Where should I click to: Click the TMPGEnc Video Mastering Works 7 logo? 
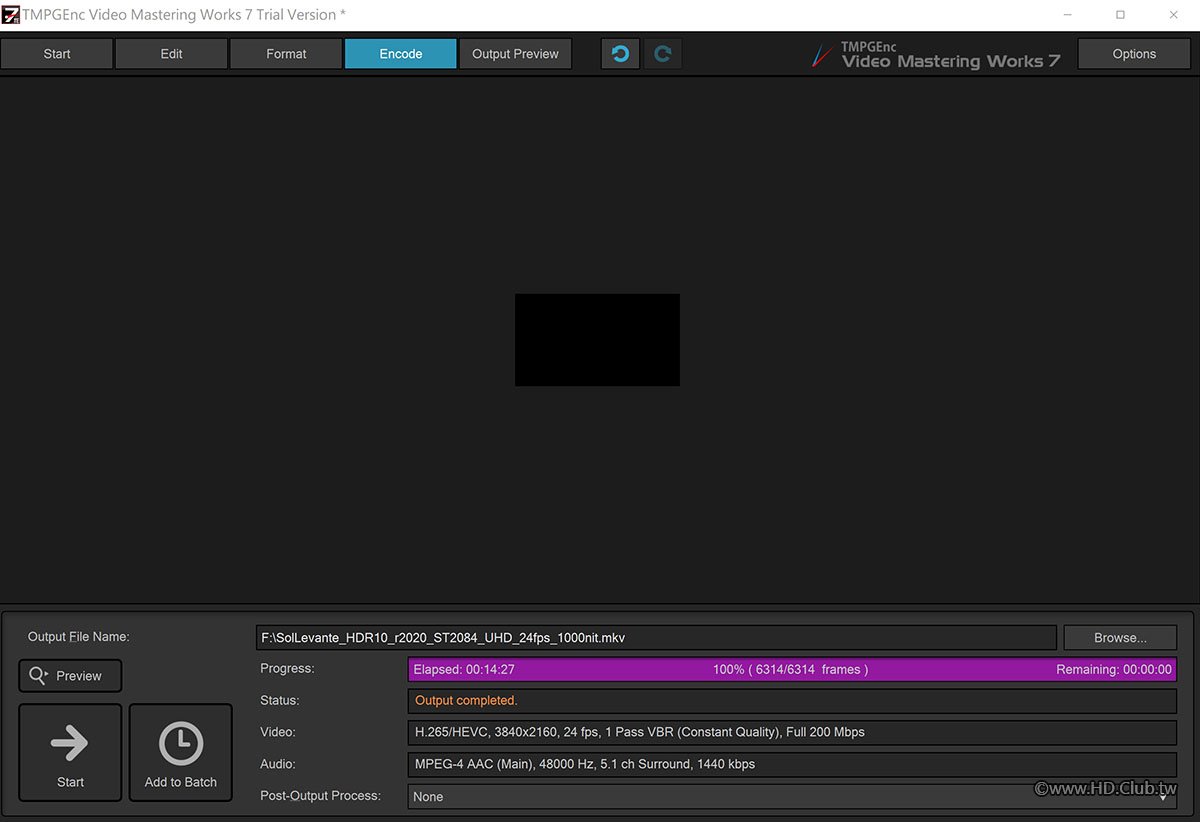(x=936, y=55)
